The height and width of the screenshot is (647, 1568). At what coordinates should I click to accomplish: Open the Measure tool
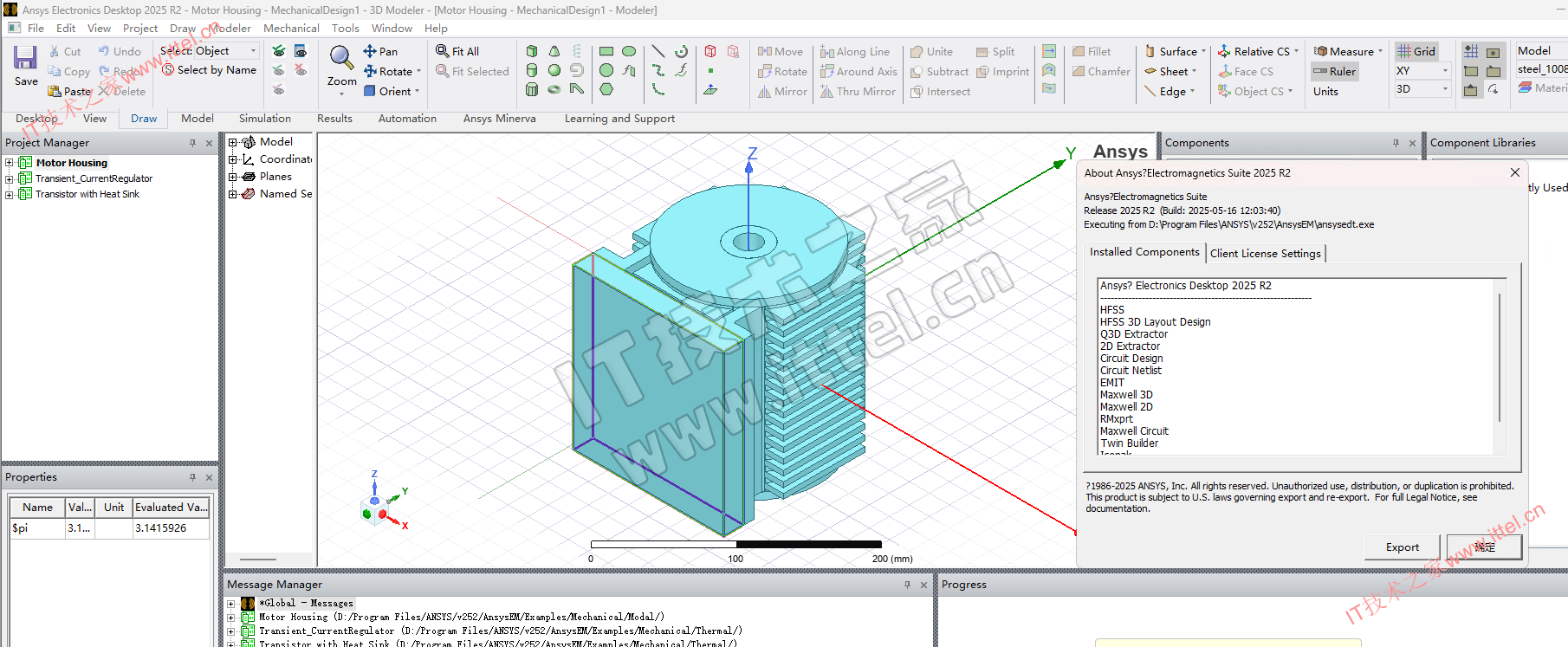1345,51
